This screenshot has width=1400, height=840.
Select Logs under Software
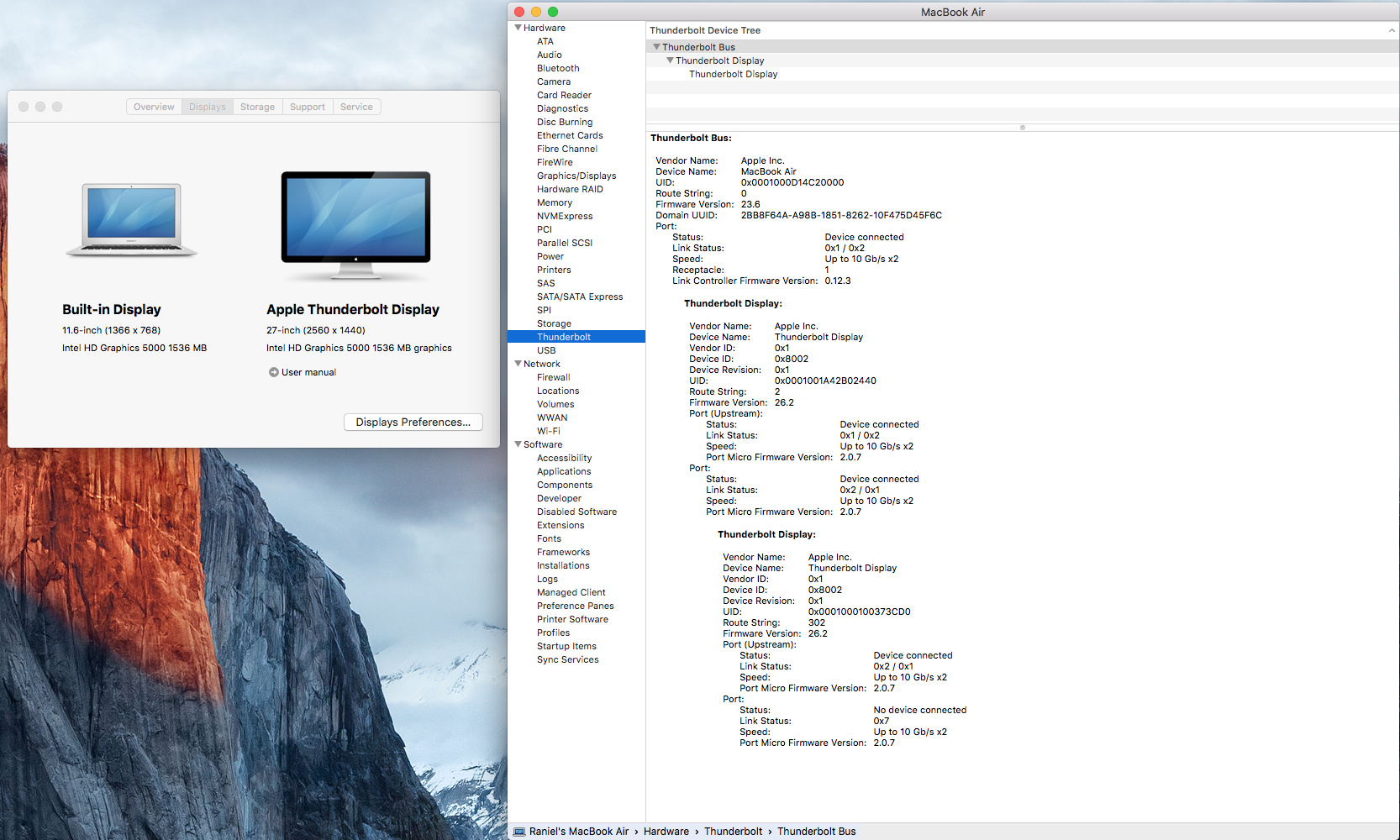[x=547, y=579]
